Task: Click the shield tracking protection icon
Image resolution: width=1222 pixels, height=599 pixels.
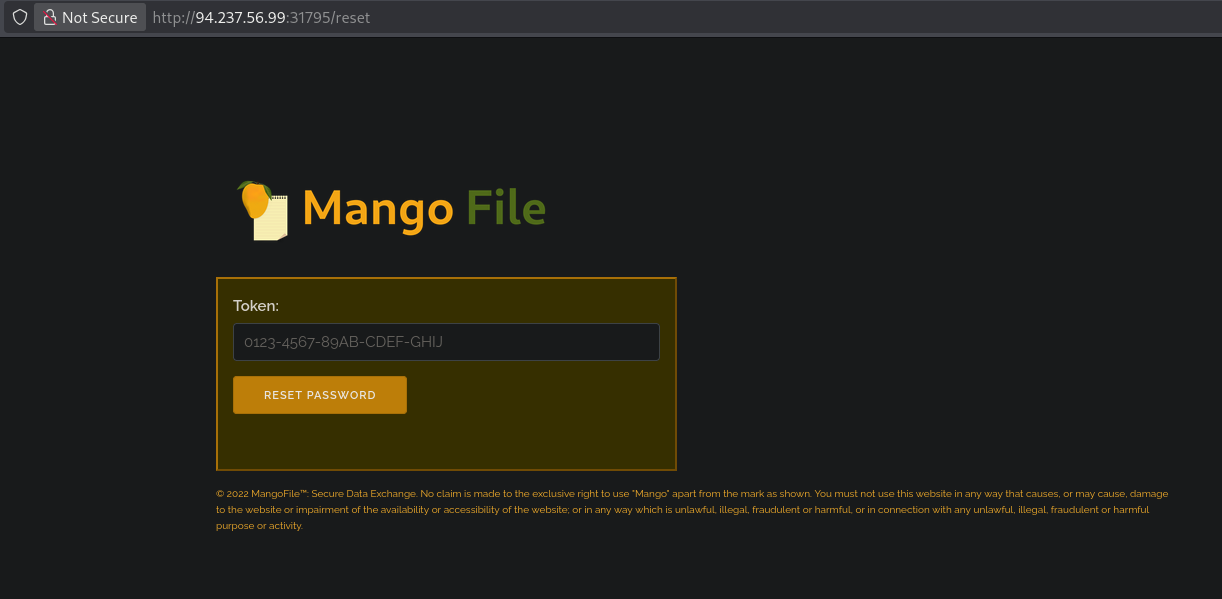Action: (x=19, y=17)
